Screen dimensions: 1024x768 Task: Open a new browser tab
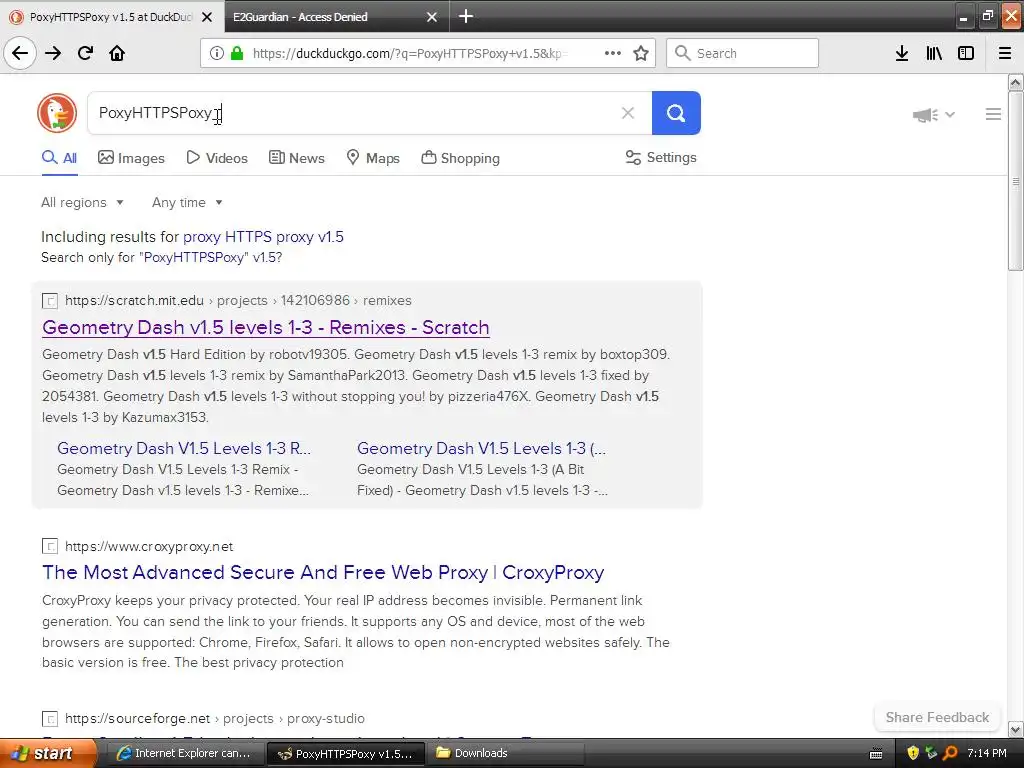click(x=466, y=16)
